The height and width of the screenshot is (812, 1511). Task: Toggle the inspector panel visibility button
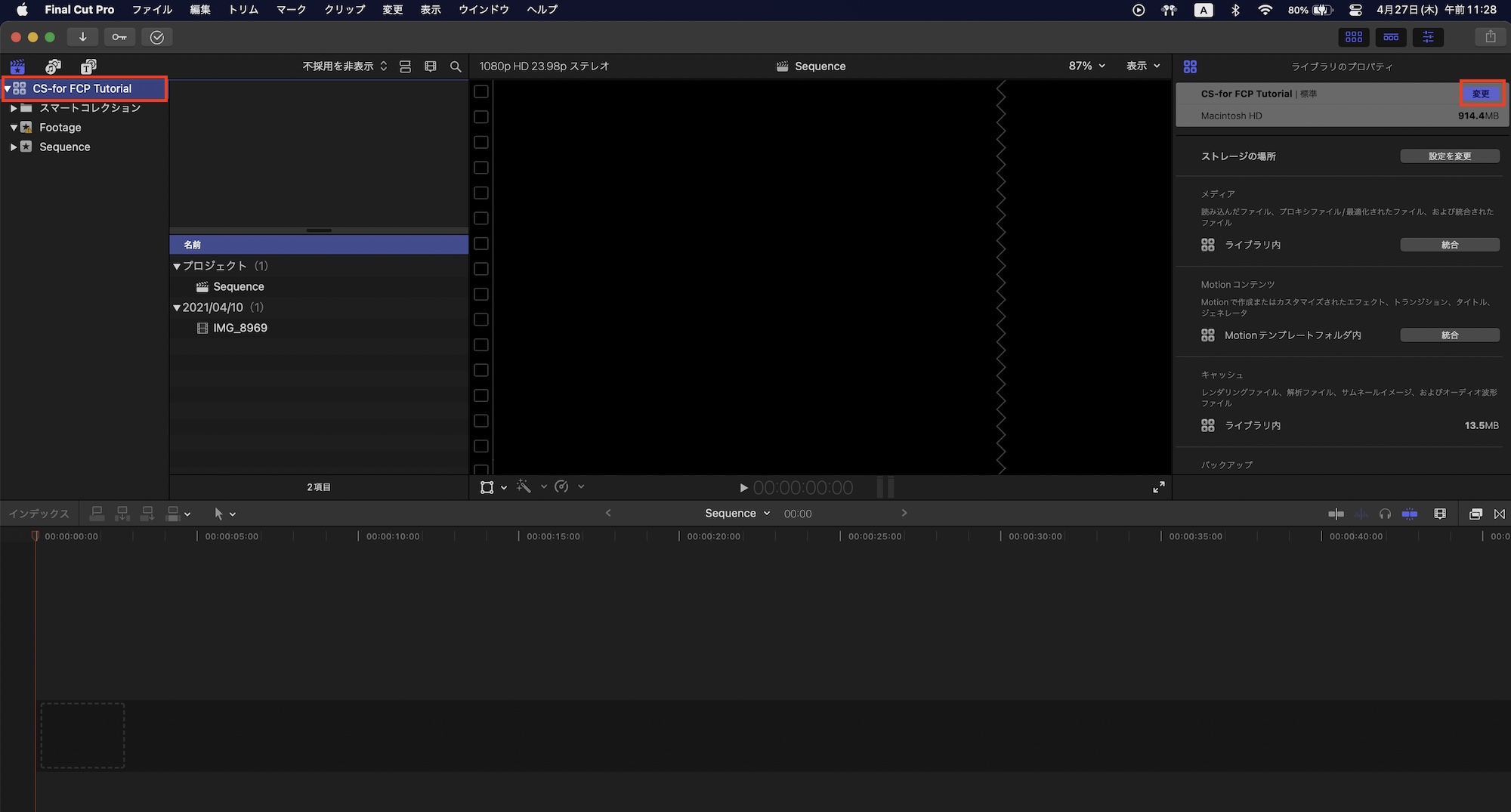point(1428,37)
